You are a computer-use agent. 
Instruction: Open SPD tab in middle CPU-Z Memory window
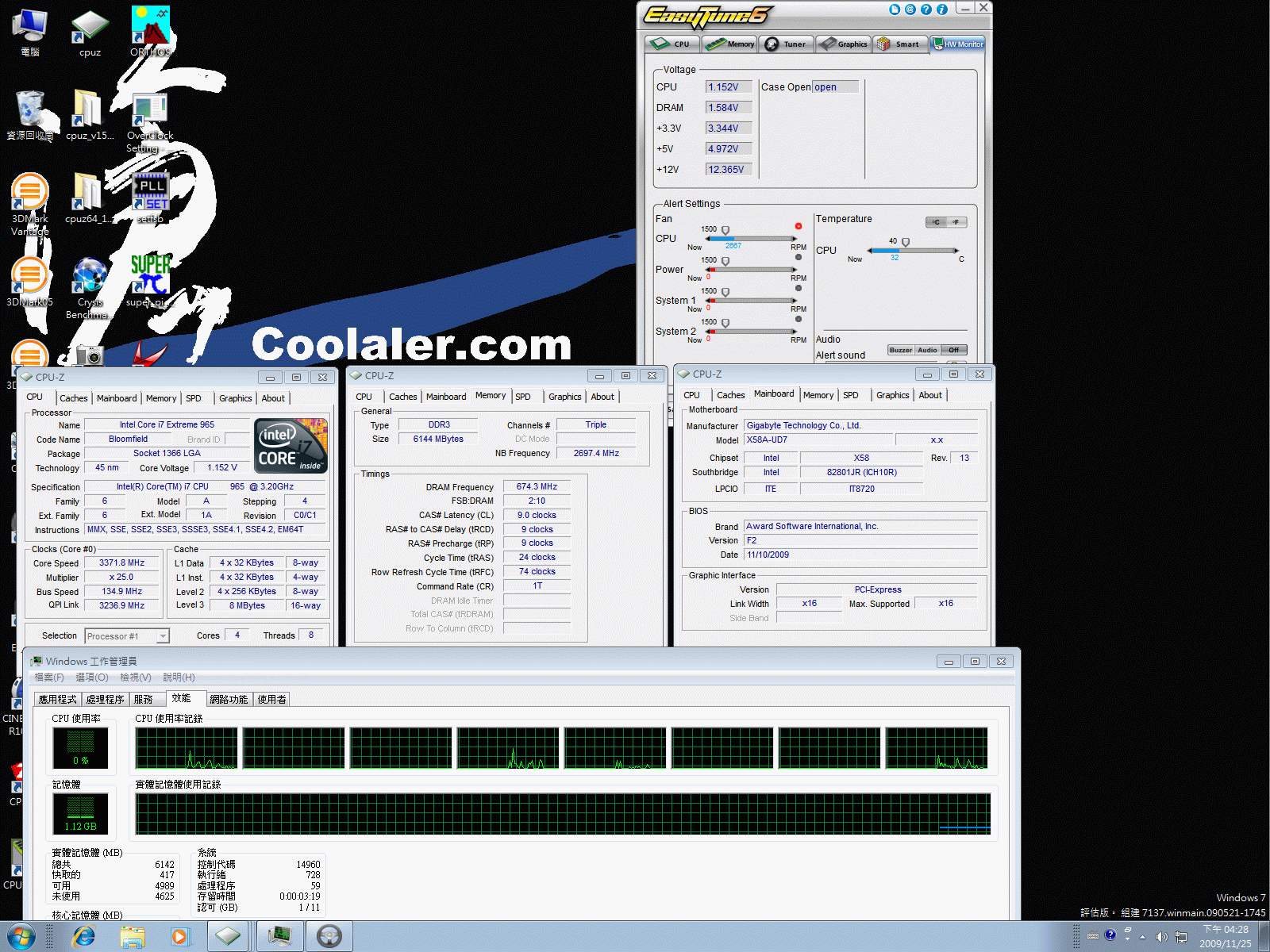click(x=523, y=397)
